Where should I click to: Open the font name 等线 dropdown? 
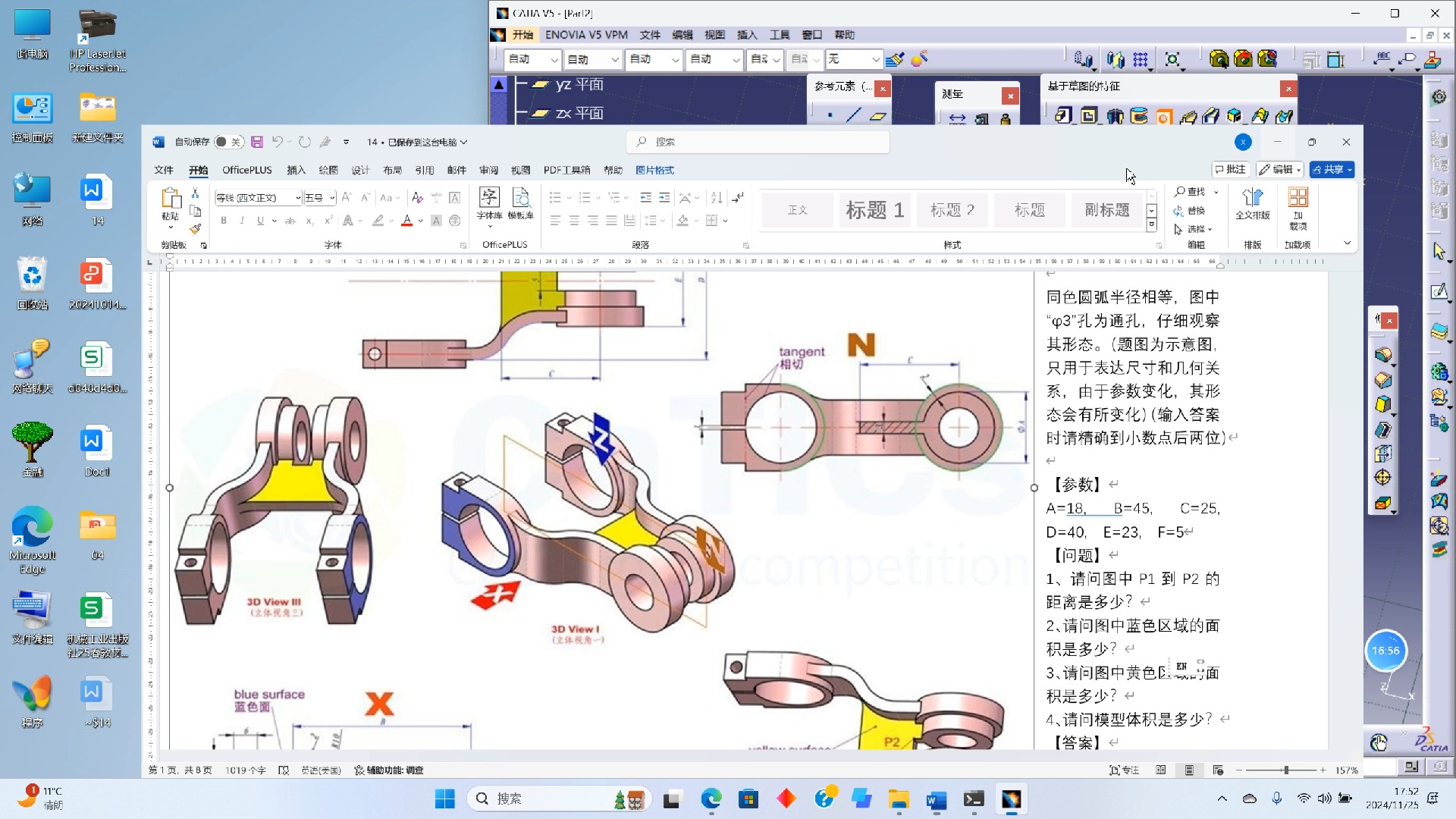click(298, 198)
